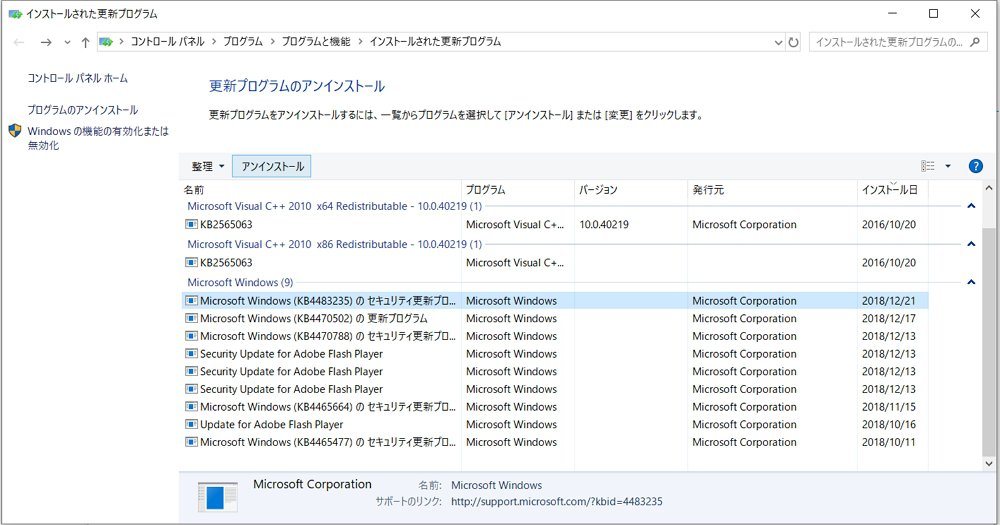This screenshot has height=525, width=1000.
Task: Click プログラム in breadcrumb path
Action: pyautogui.click(x=243, y=41)
